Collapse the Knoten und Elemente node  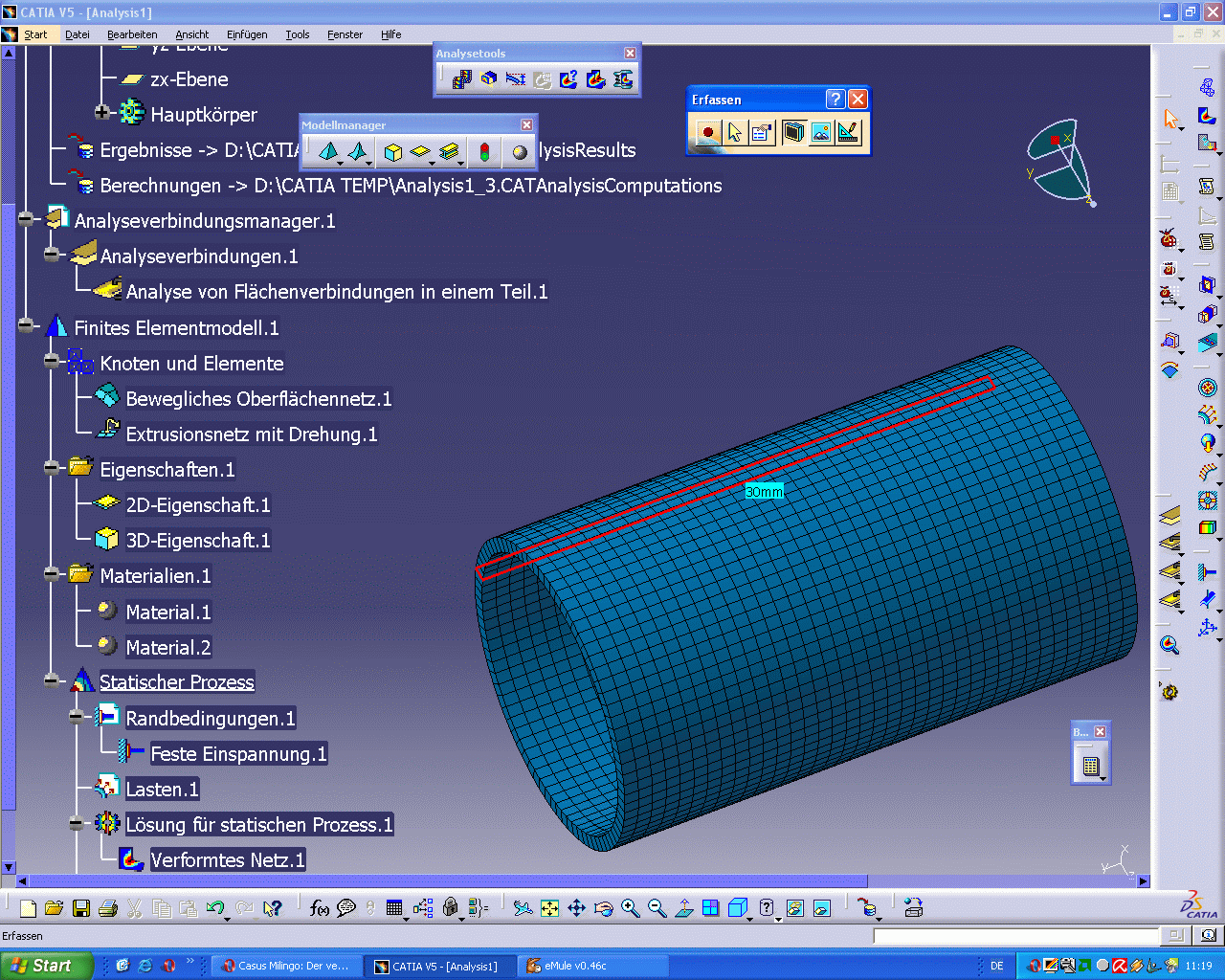(x=52, y=361)
